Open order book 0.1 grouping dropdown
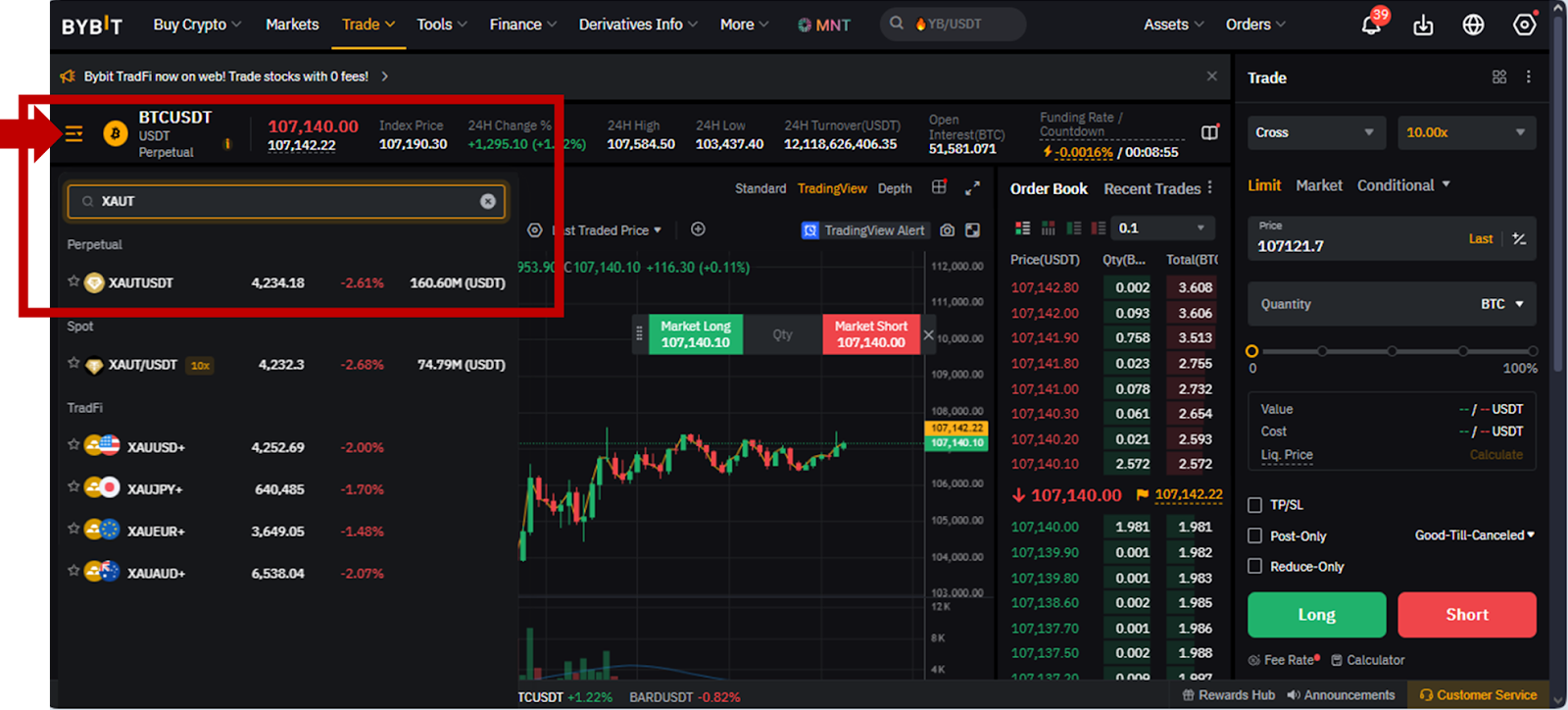 pos(1163,228)
